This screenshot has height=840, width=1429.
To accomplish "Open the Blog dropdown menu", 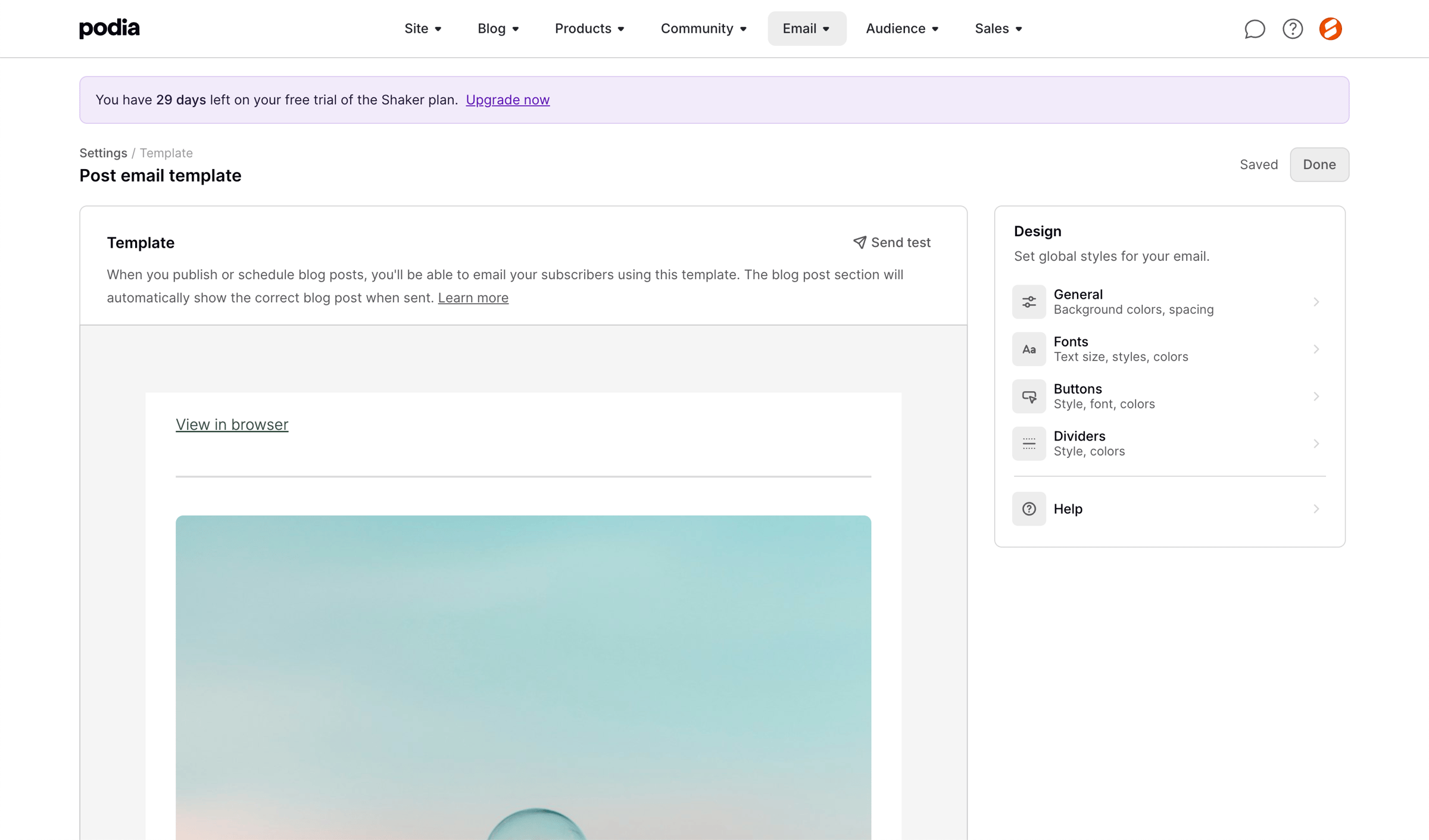I will tap(498, 29).
